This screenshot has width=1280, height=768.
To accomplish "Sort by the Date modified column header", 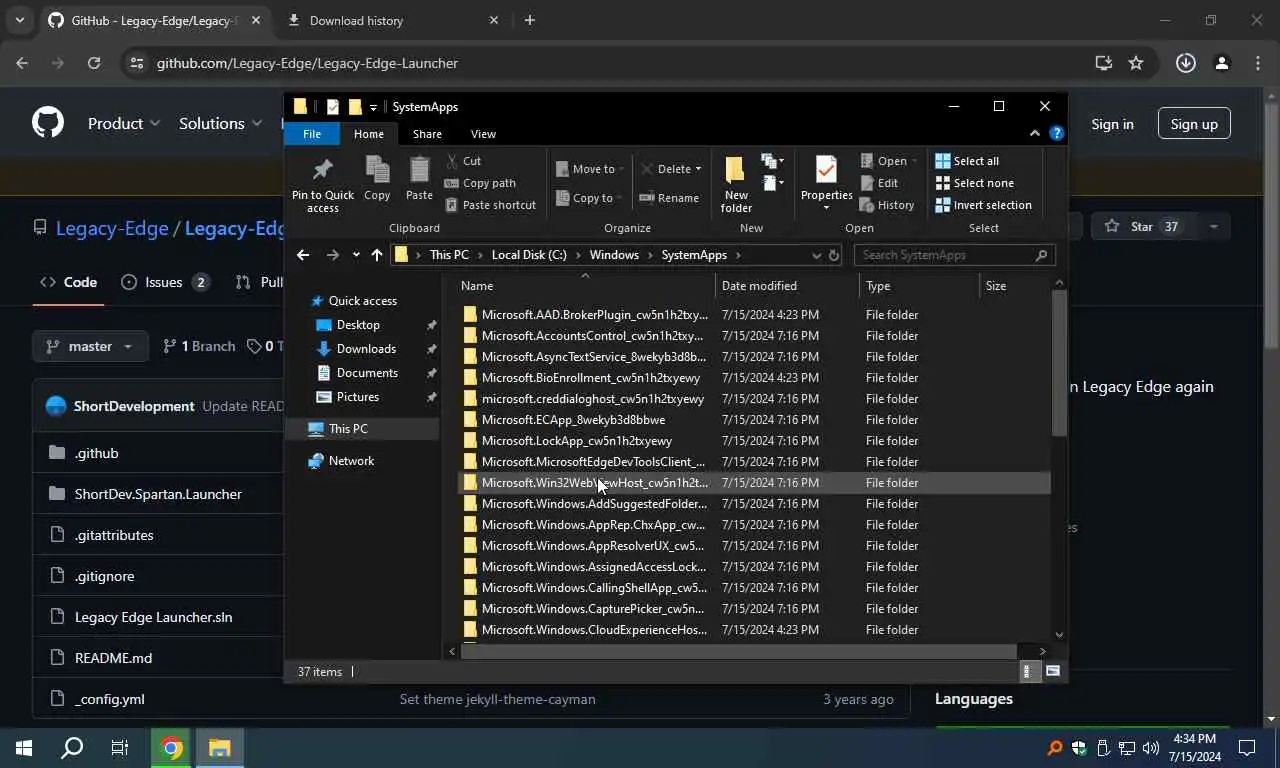I will [x=786, y=286].
